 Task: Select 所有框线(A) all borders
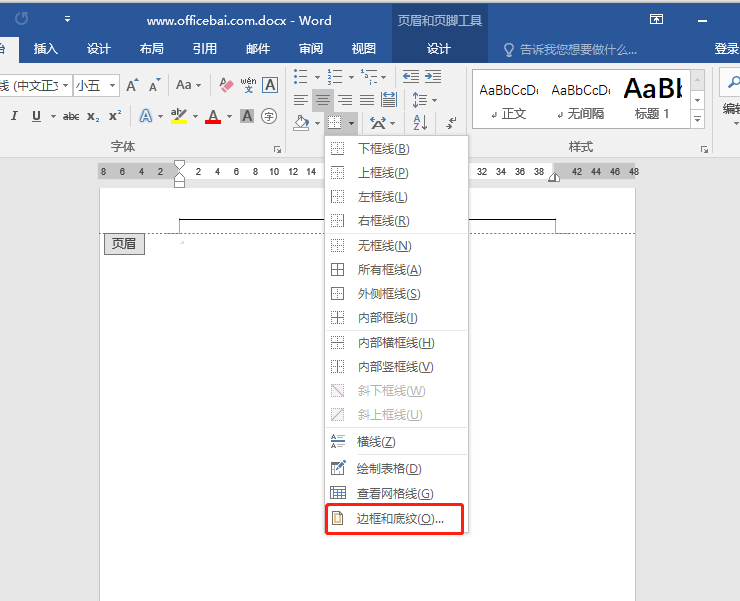pos(396,270)
